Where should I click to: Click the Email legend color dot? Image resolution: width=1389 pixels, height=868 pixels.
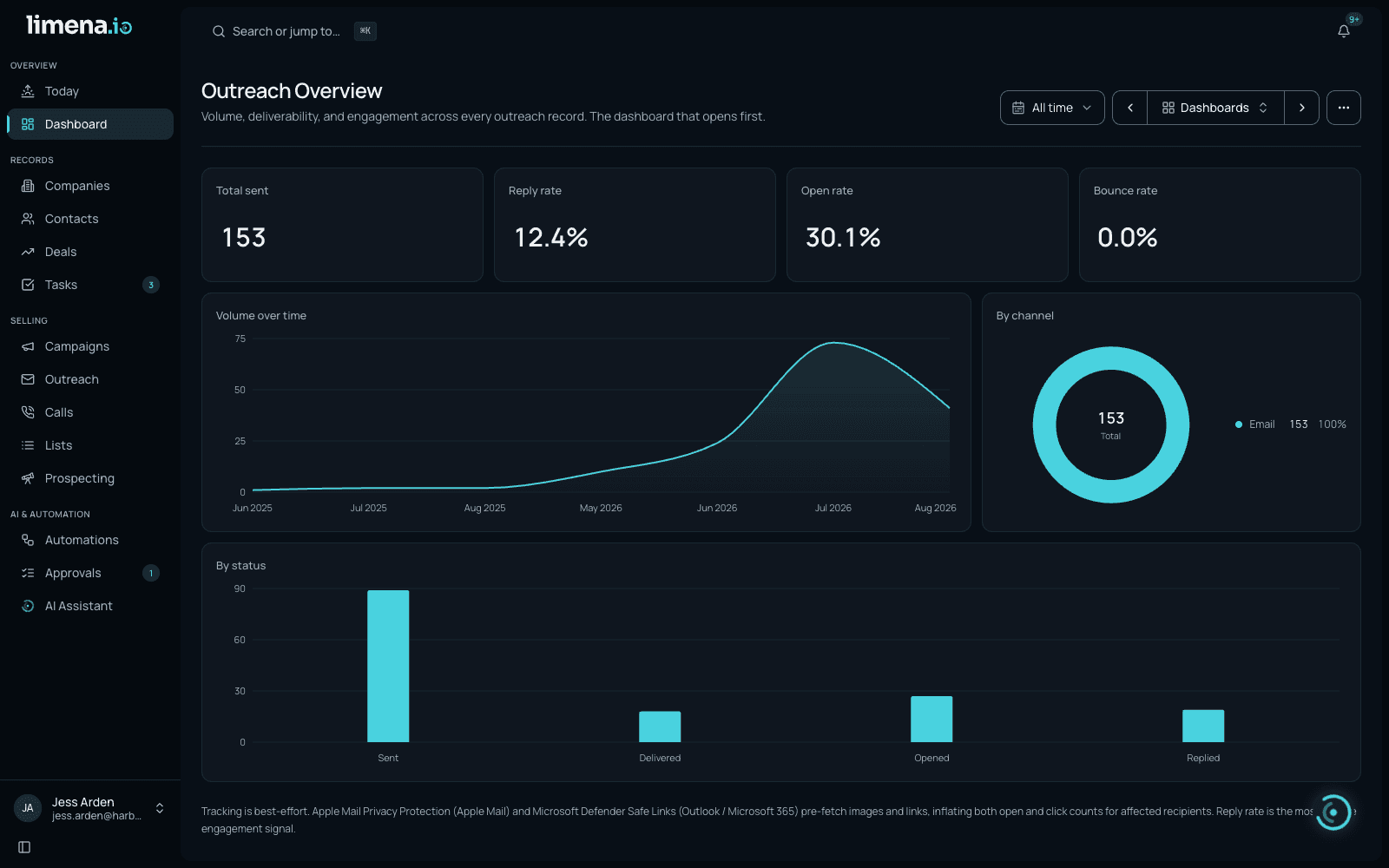(1239, 424)
